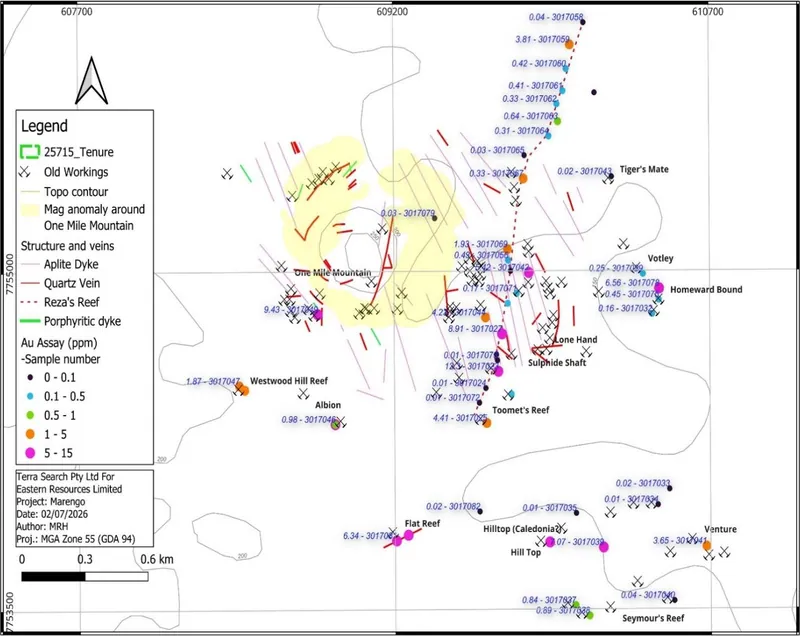Click the 607700 easting label

(x=77, y=11)
